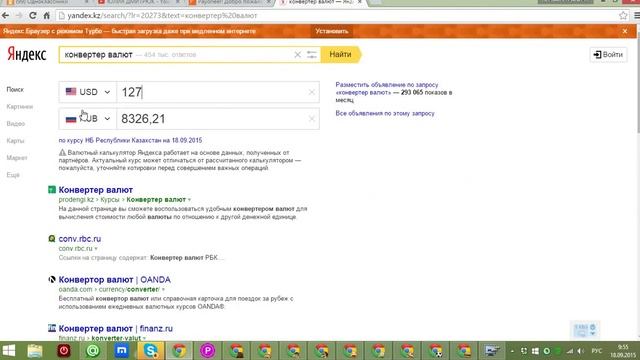The height and width of the screenshot is (360, 640).
Task: Show hidden system tray icons arrow
Action: click(512, 351)
